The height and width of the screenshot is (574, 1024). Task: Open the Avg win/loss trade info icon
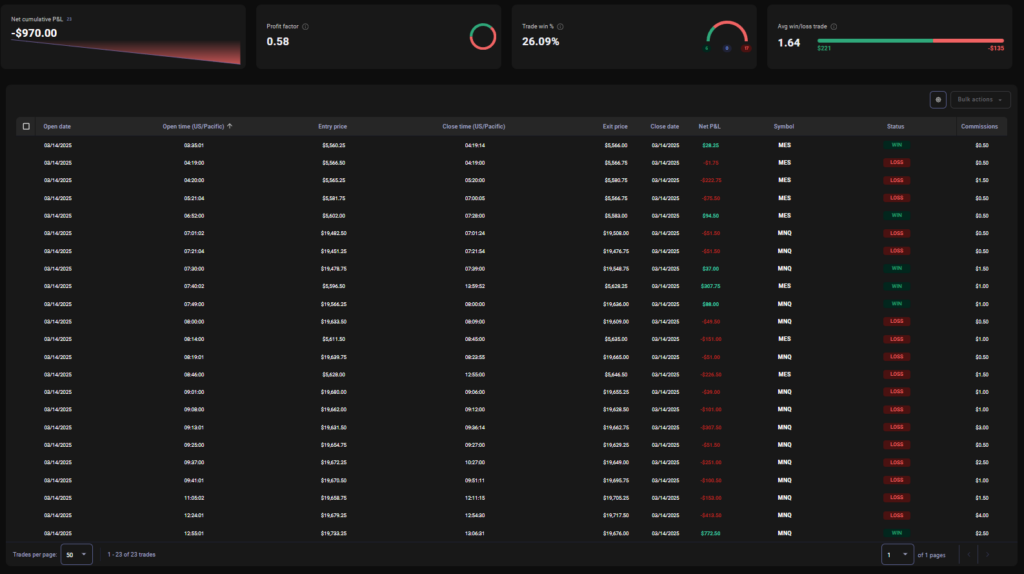(834, 27)
